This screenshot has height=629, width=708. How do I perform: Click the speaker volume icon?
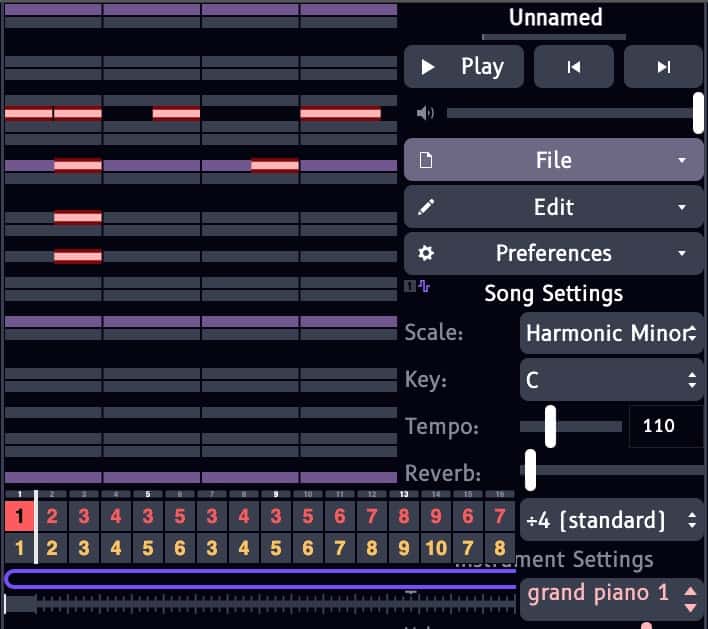425,113
